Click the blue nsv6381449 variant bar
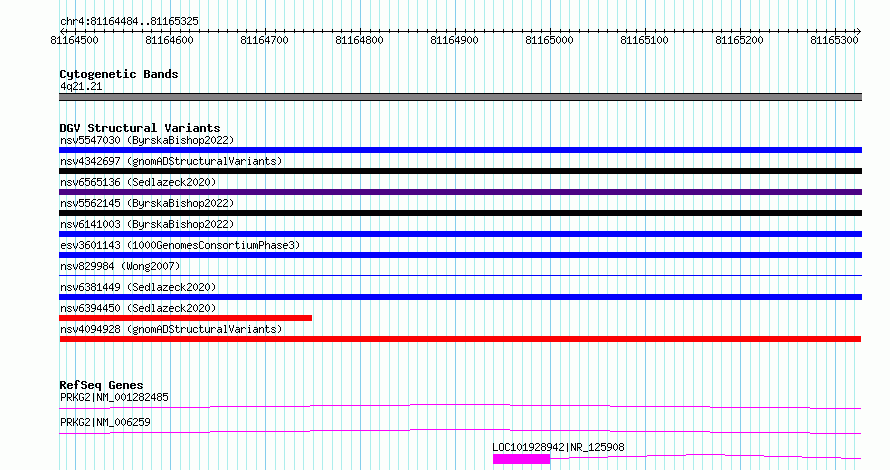Screen dimensions: 890x470 coord(460,297)
